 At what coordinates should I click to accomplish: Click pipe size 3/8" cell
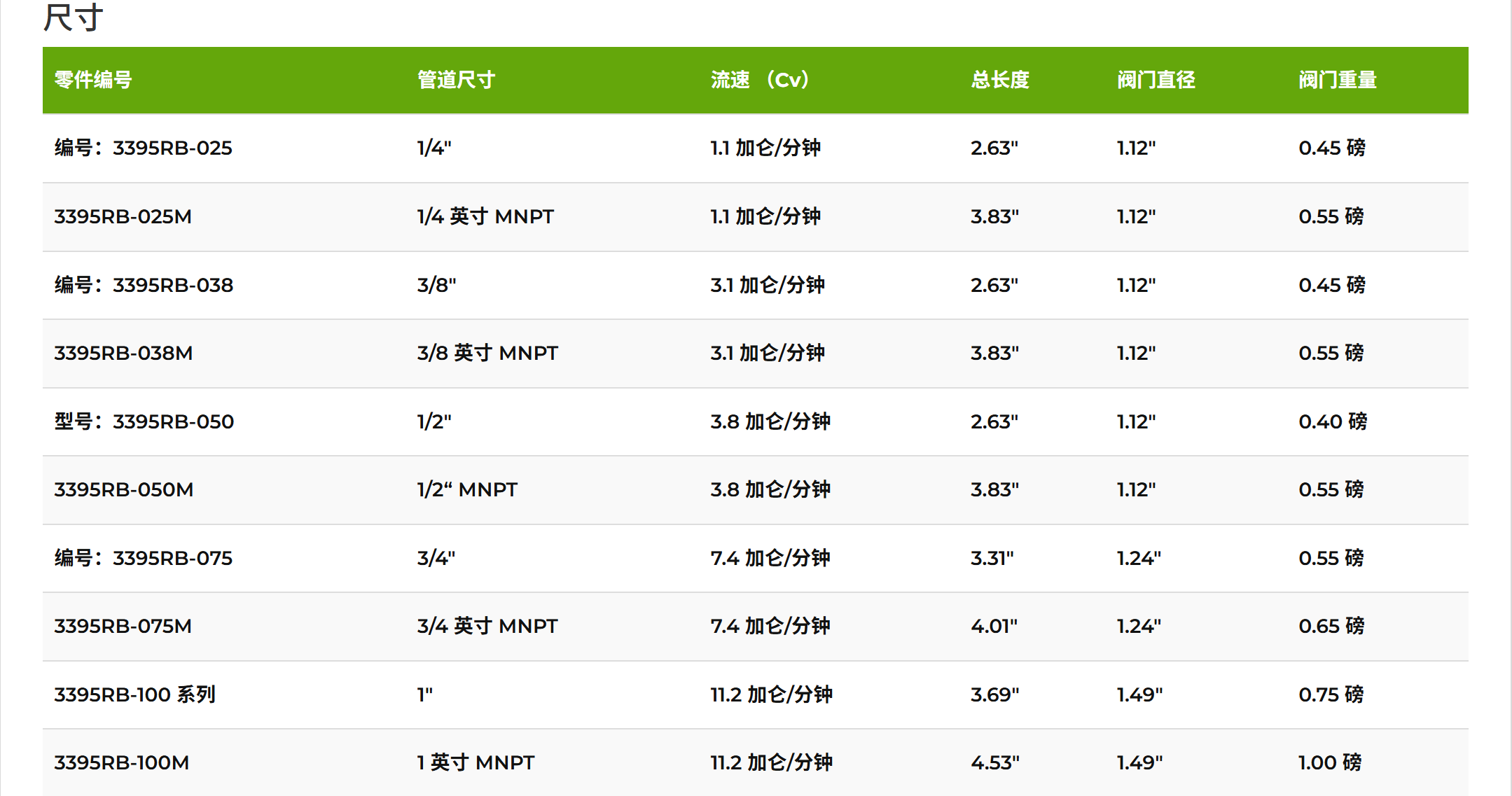coord(436,285)
